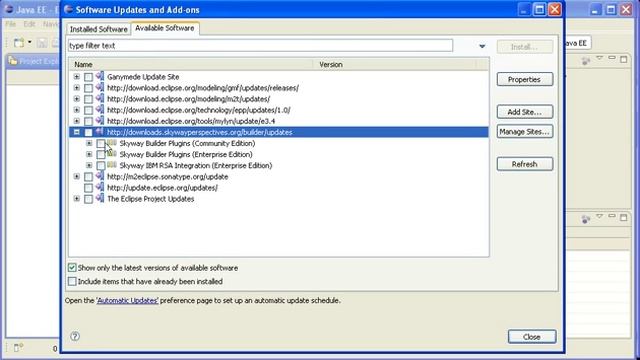The image size is (640, 360).
Task: Focus the type filter text field
Action: click(x=260, y=46)
